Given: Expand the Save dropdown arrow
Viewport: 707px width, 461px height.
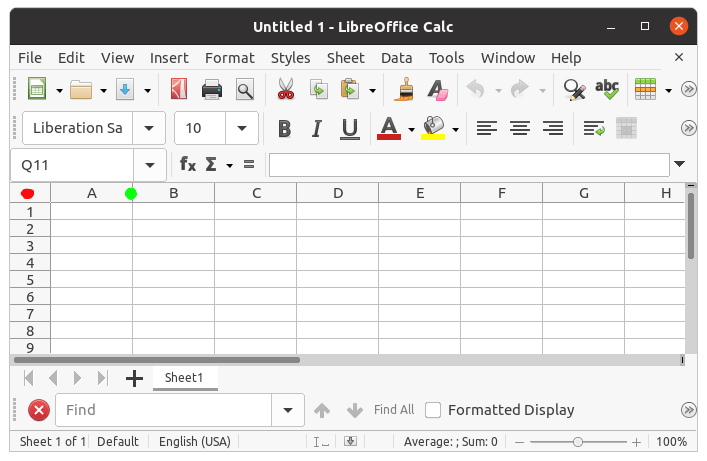Looking at the screenshot, I should [147, 91].
